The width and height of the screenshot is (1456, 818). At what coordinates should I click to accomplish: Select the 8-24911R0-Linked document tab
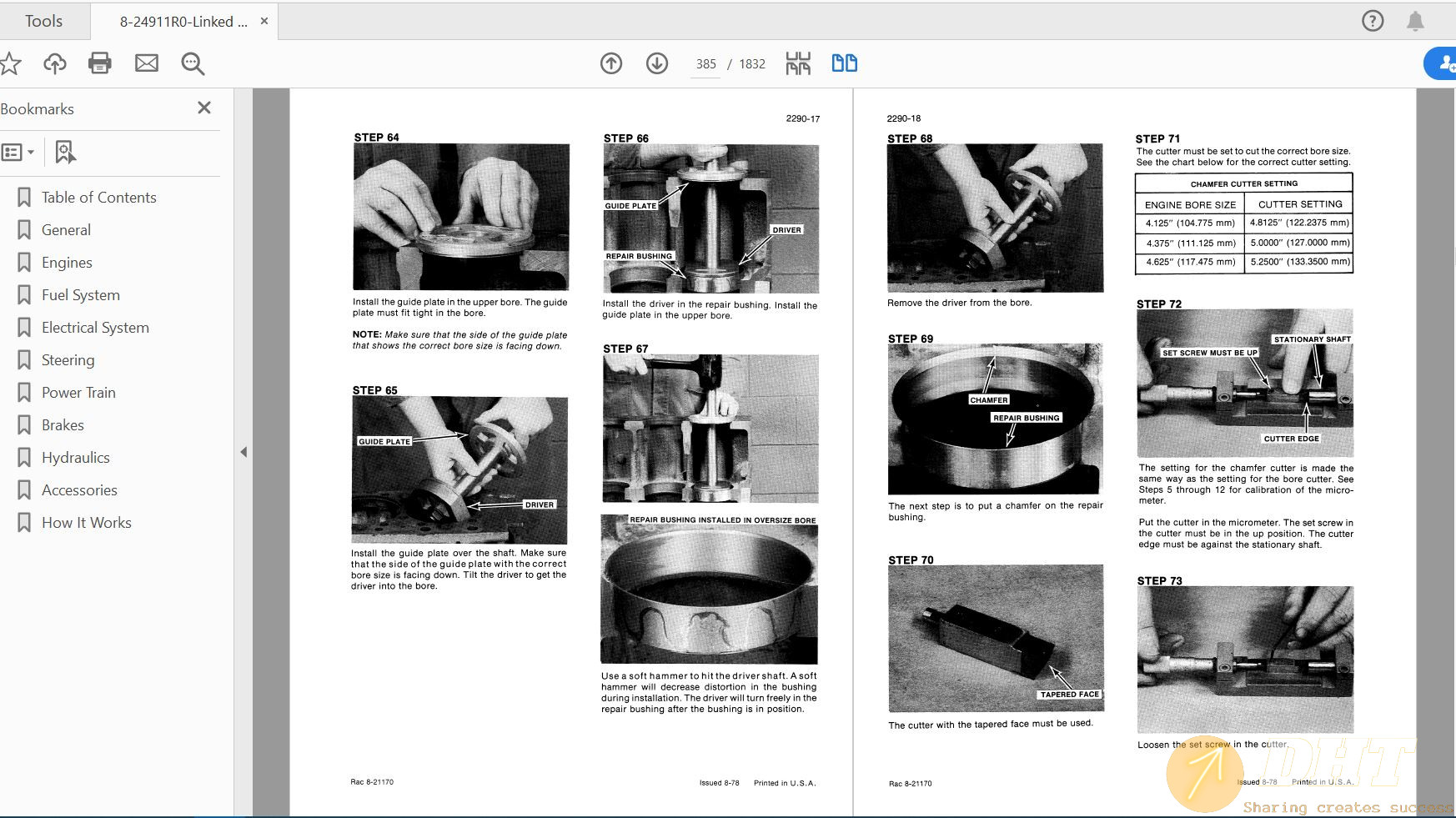click(183, 22)
